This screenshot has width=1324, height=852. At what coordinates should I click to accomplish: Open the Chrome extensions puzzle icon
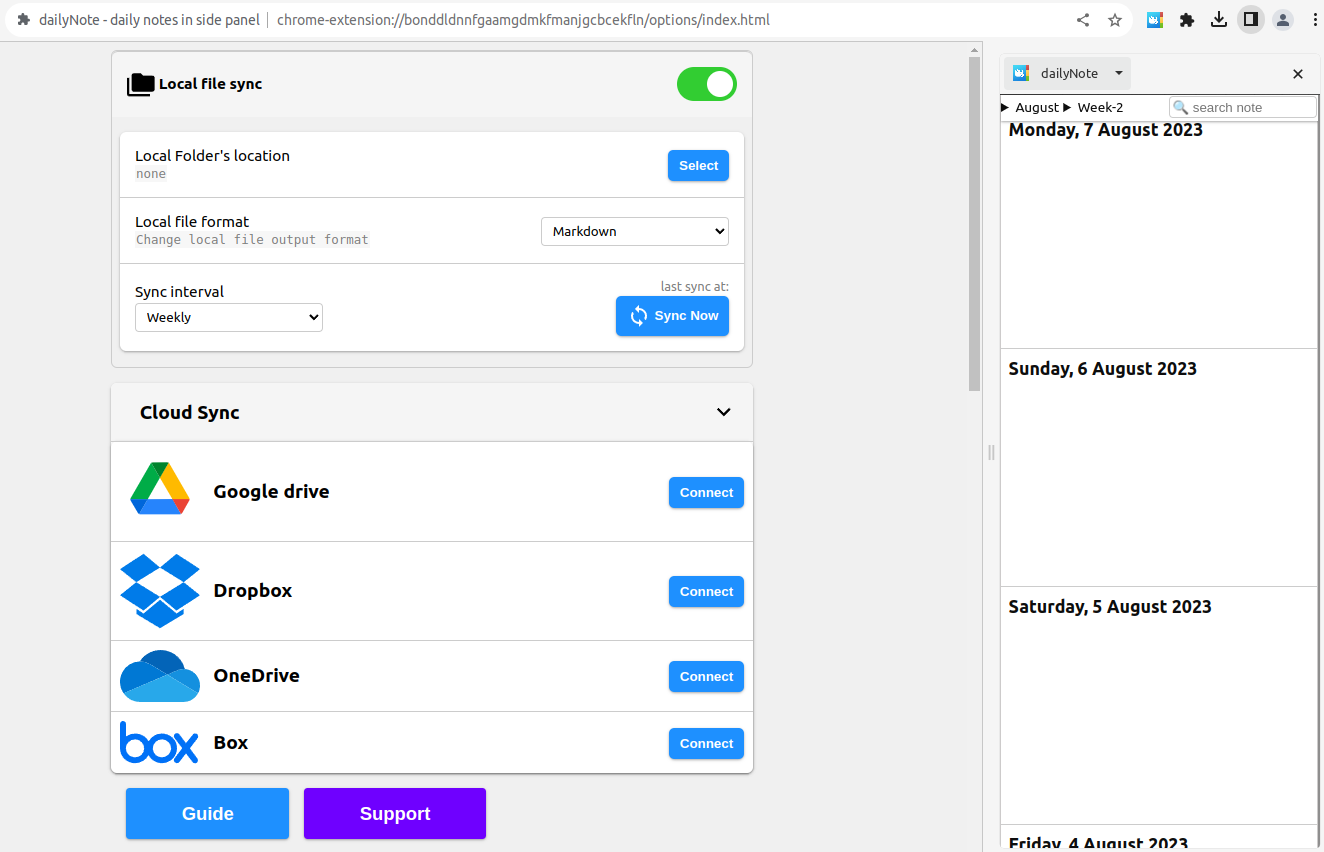point(1187,20)
